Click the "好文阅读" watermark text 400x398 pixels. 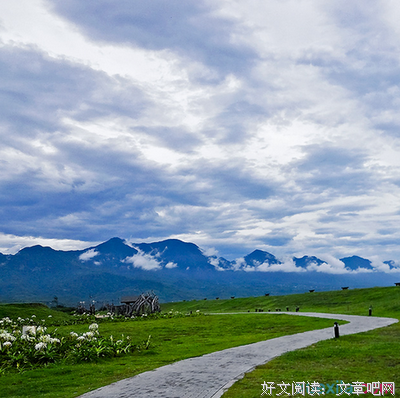pos(291,388)
